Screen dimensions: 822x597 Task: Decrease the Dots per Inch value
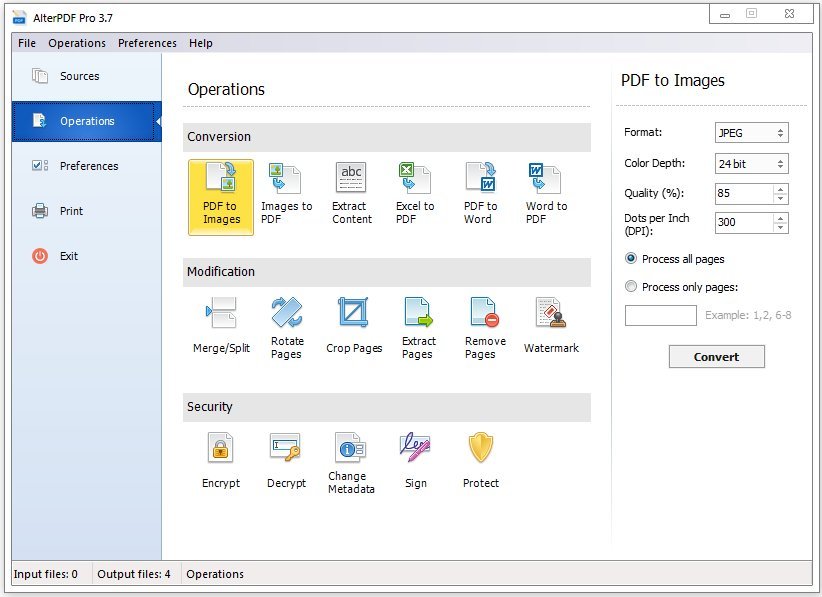click(780, 227)
